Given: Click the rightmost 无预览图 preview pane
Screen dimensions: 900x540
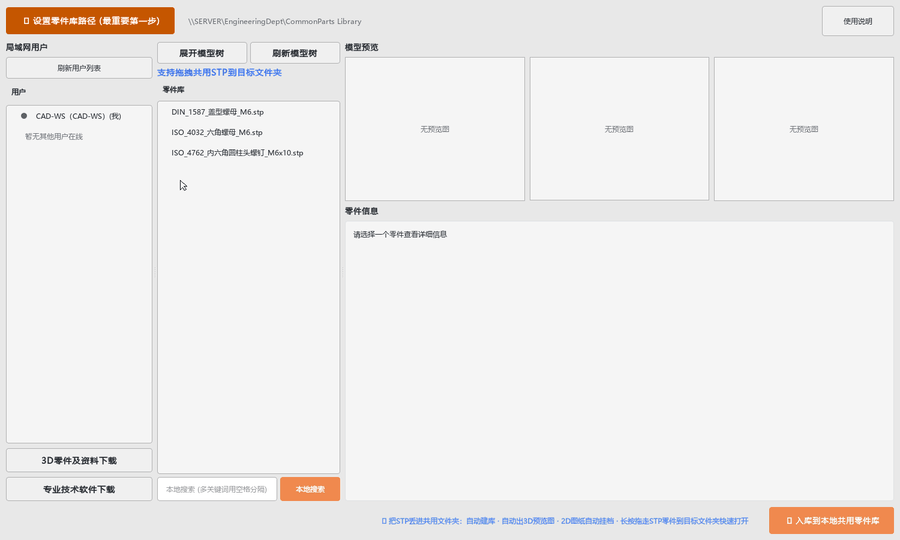Looking at the screenshot, I should pos(804,129).
